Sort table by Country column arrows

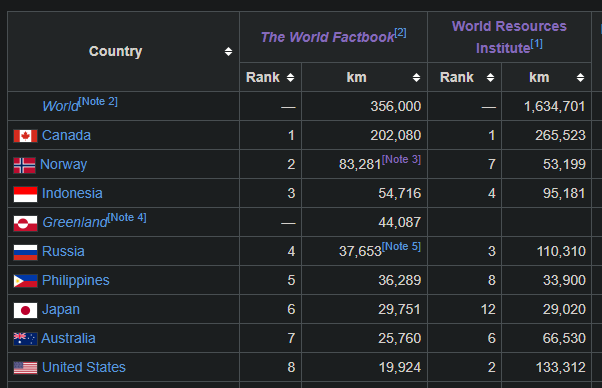(228, 51)
